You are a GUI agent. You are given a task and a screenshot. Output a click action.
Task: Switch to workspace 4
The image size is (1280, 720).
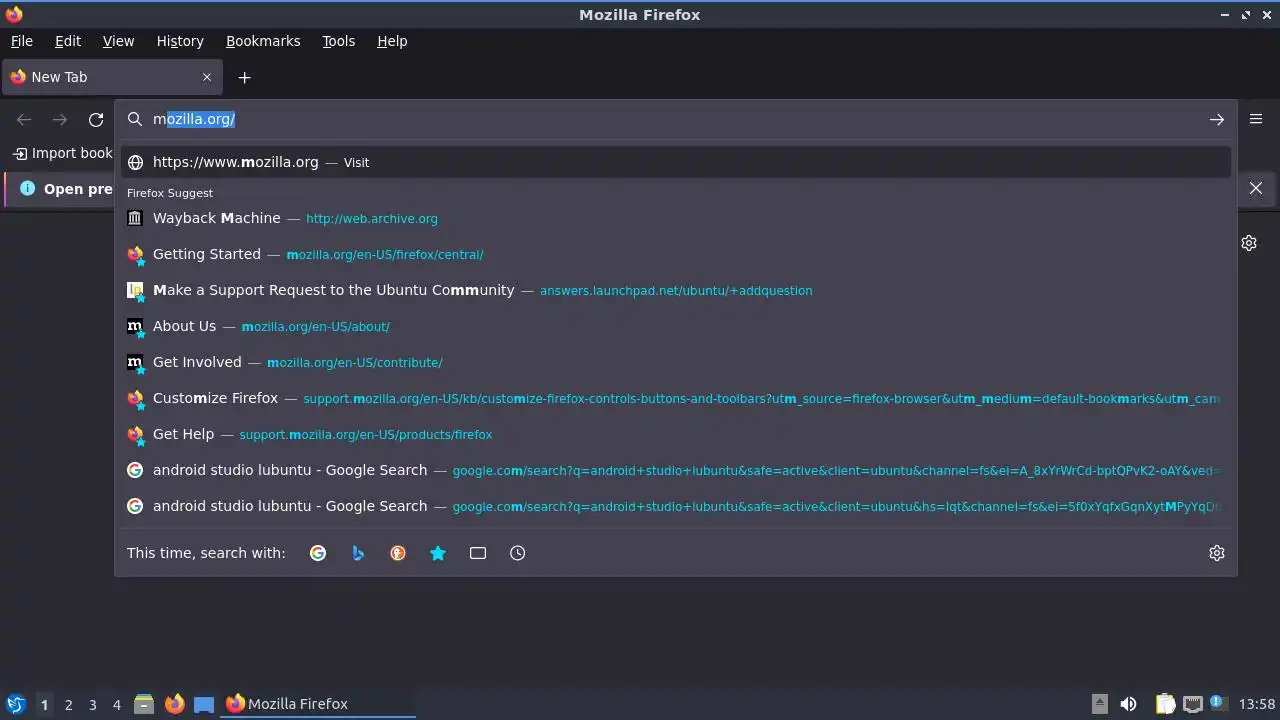click(x=116, y=704)
